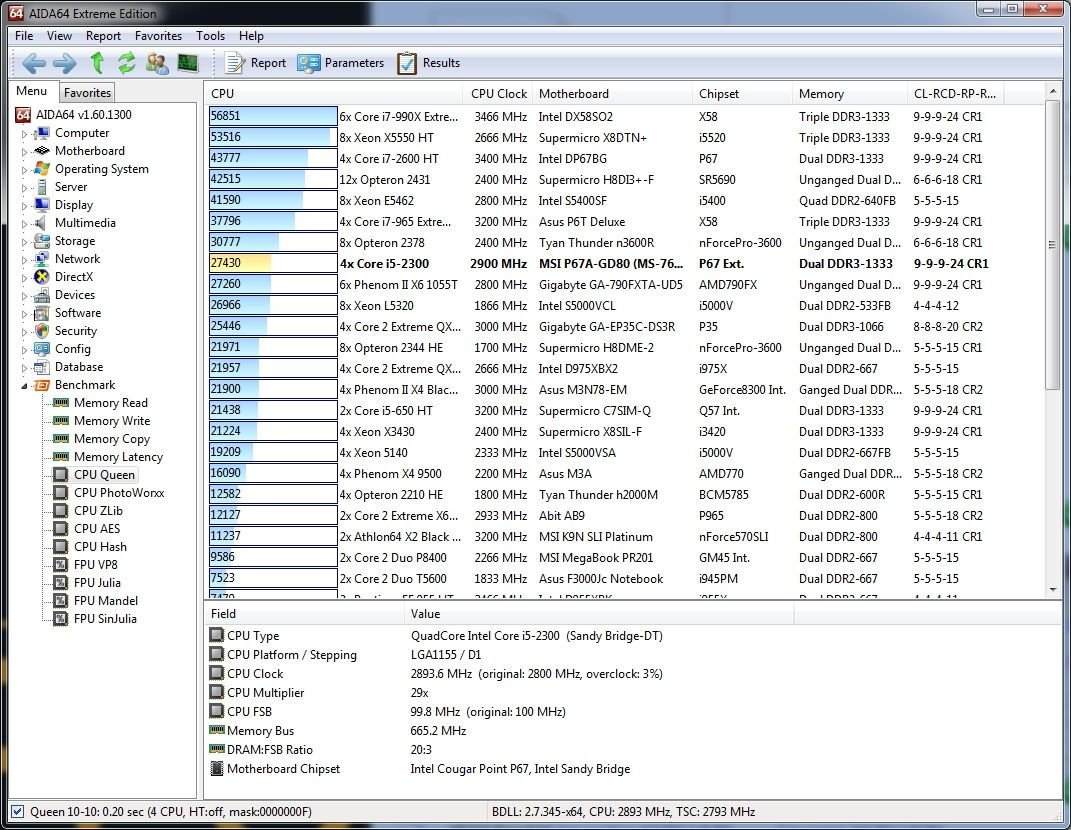Click the green Refresh icon
The height and width of the screenshot is (830, 1071).
(x=126, y=63)
